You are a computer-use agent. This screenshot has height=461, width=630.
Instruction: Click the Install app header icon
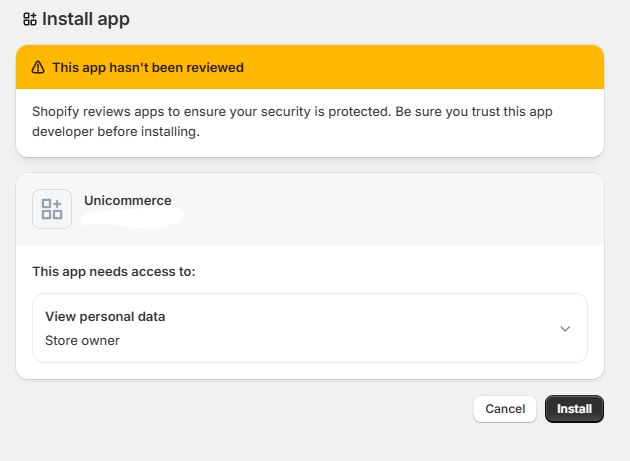click(x=29, y=19)
